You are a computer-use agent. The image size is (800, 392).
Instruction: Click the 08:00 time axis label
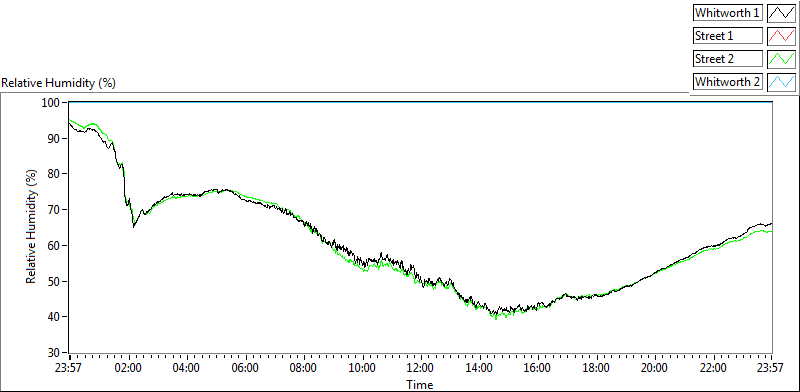click(304, 368)
